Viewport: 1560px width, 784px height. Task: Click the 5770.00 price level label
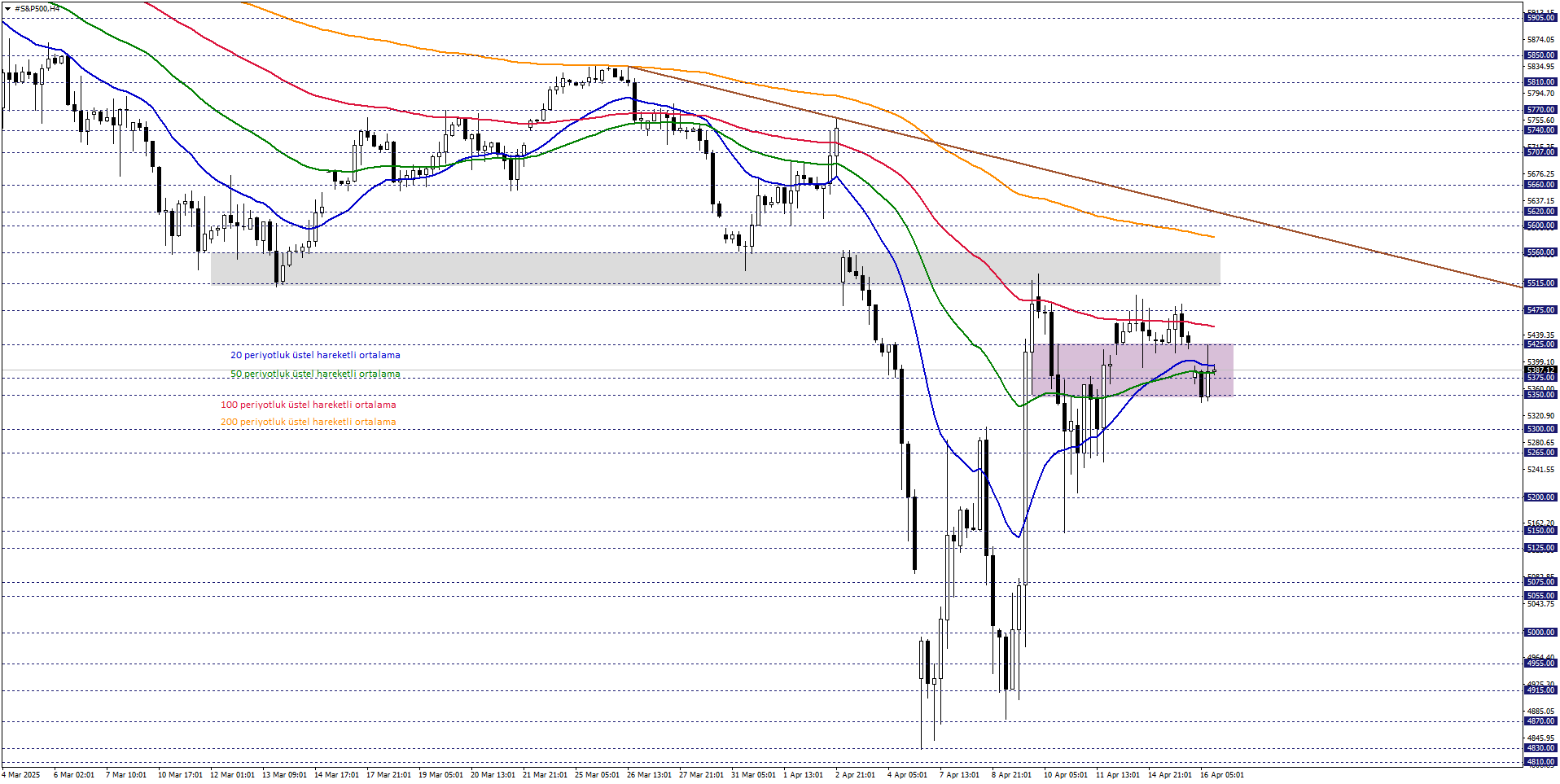point(1540,110)
